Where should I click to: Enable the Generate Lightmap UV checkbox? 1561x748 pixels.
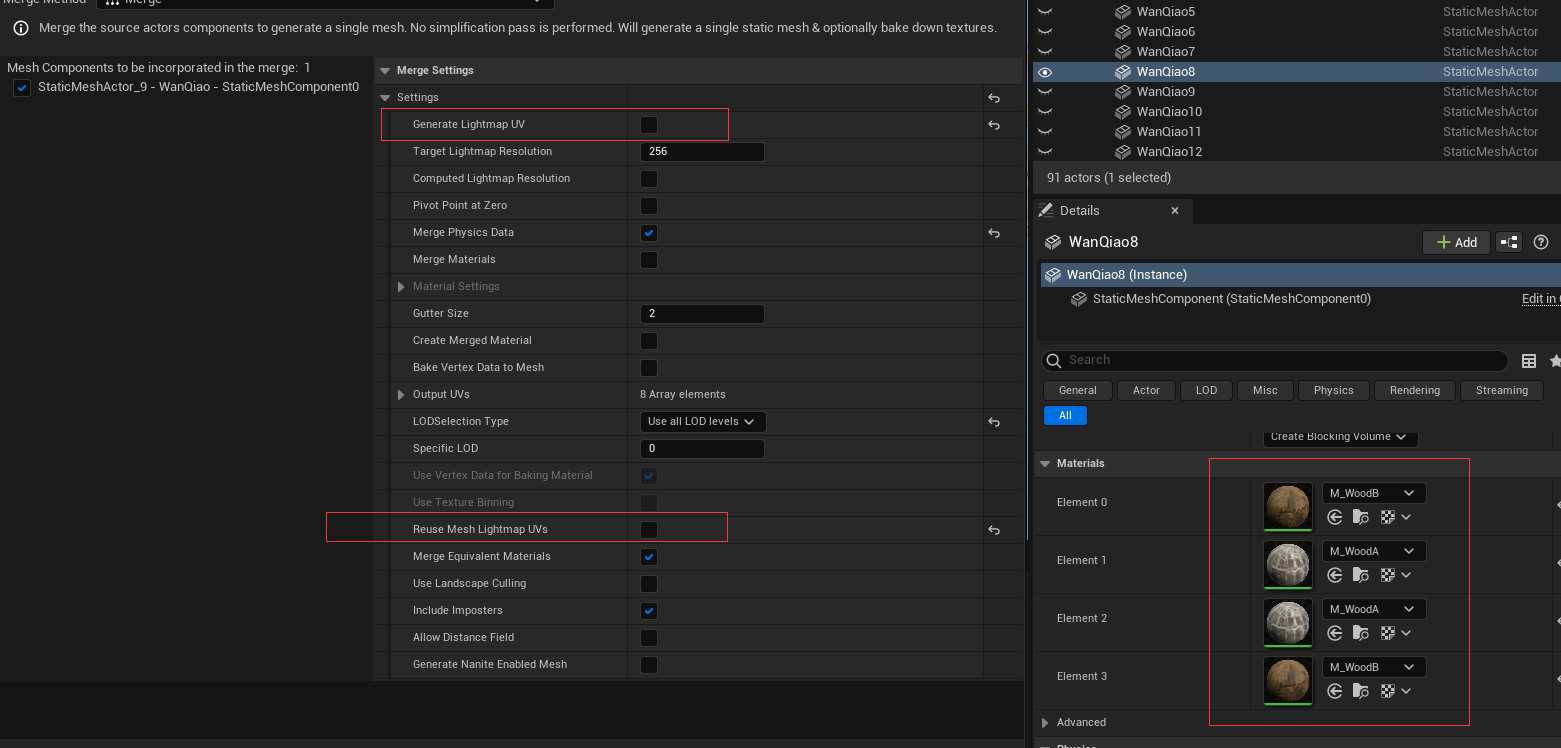pos(649,125)
